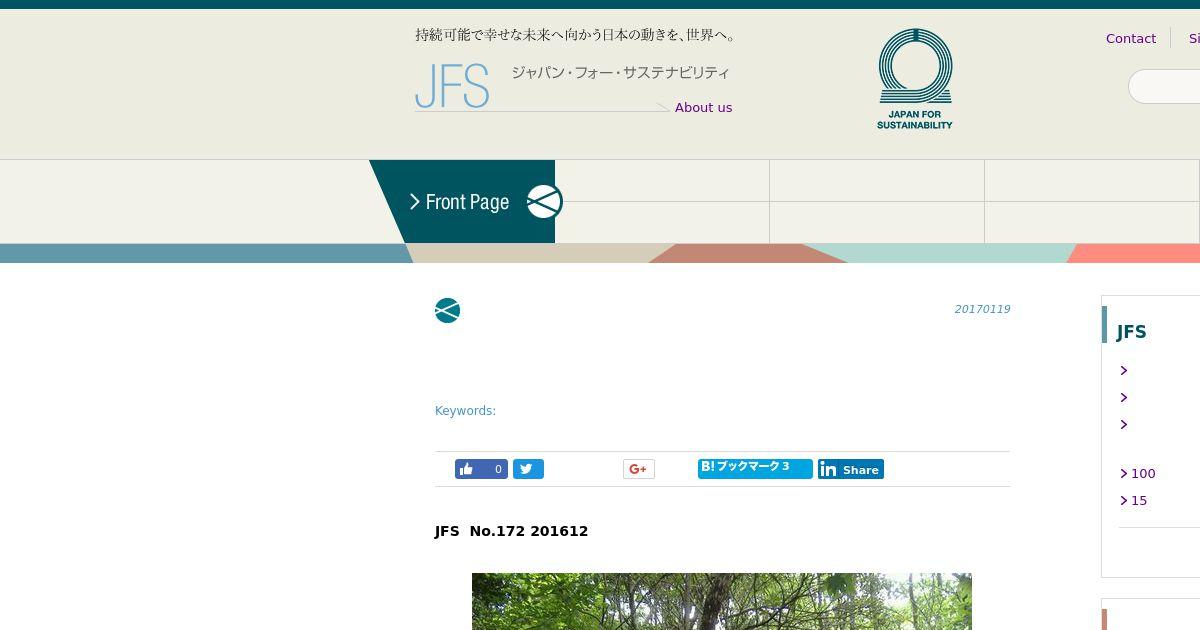
Task: Click the JFS No.172 201612 heading
Action: click(511, 531)
